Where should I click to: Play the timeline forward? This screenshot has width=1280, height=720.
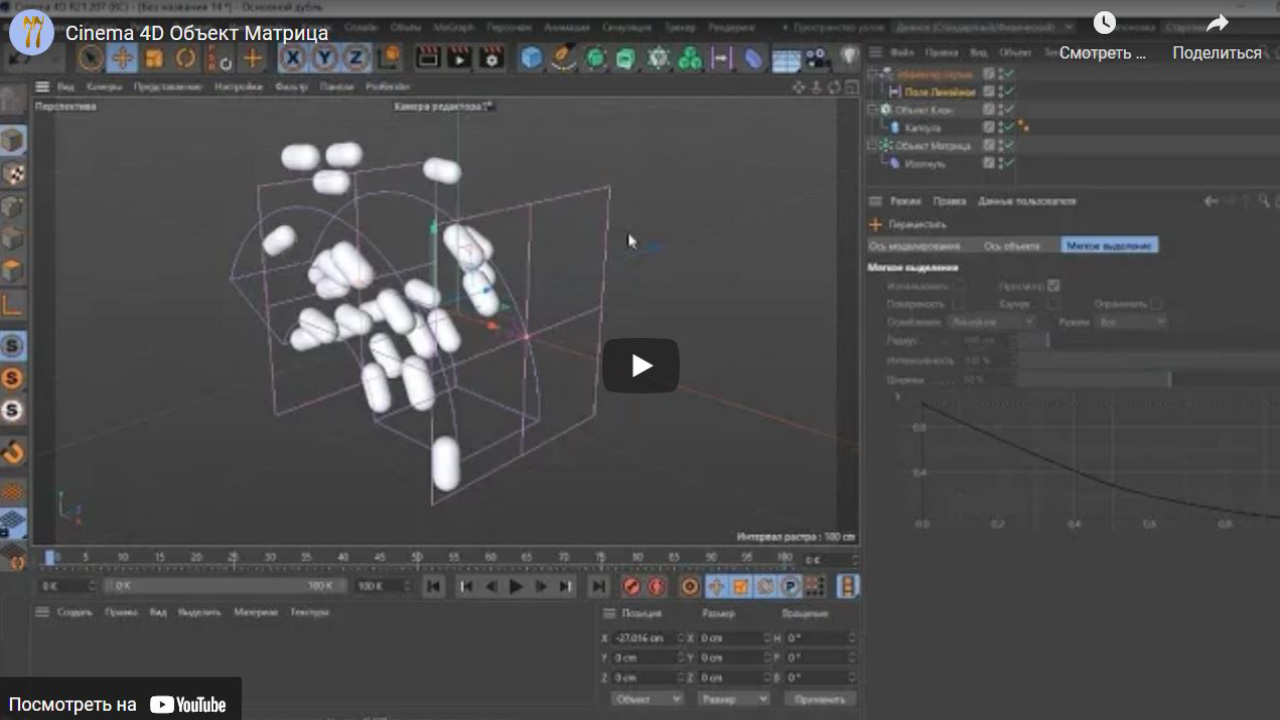pyautogui.click(x=516, y=587)
